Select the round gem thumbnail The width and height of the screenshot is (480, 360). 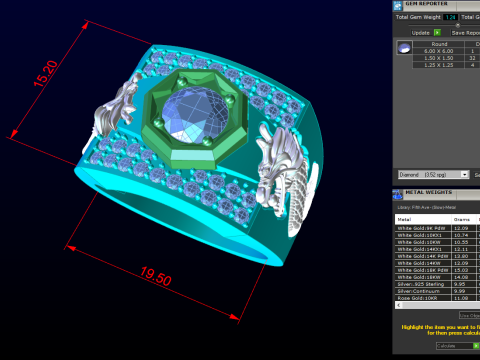pos(404,48)
